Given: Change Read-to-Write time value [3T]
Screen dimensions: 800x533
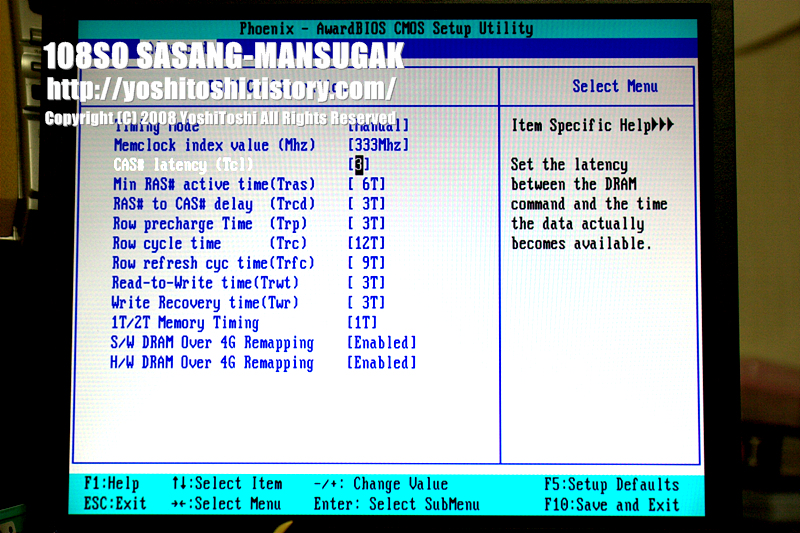Looking at the screenshot, I should point(366,283).
